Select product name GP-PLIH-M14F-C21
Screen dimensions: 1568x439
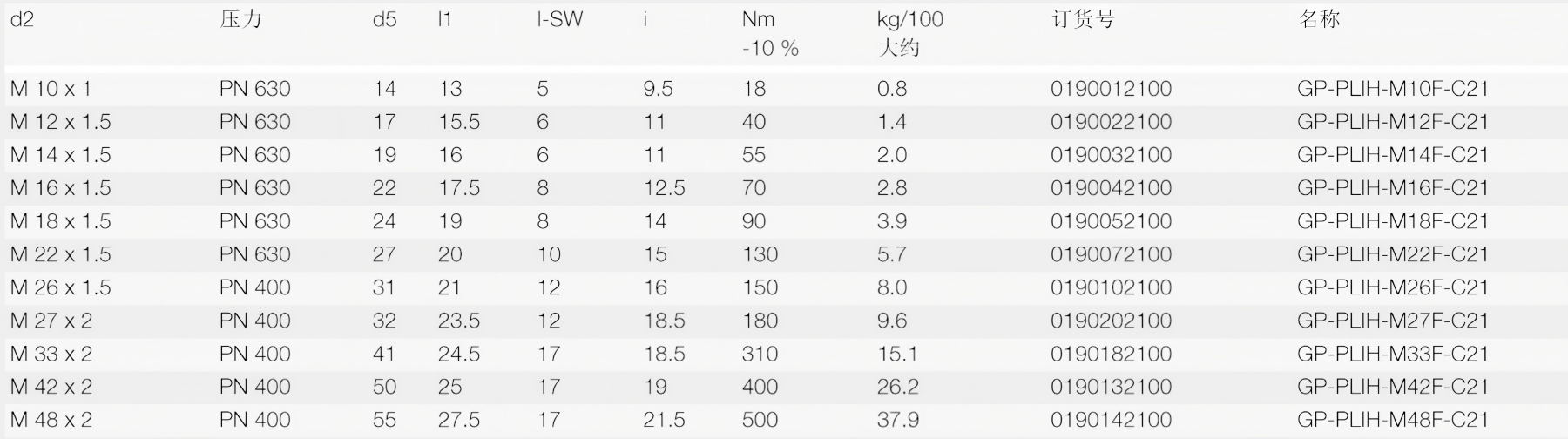click(x=1392, y=155)
